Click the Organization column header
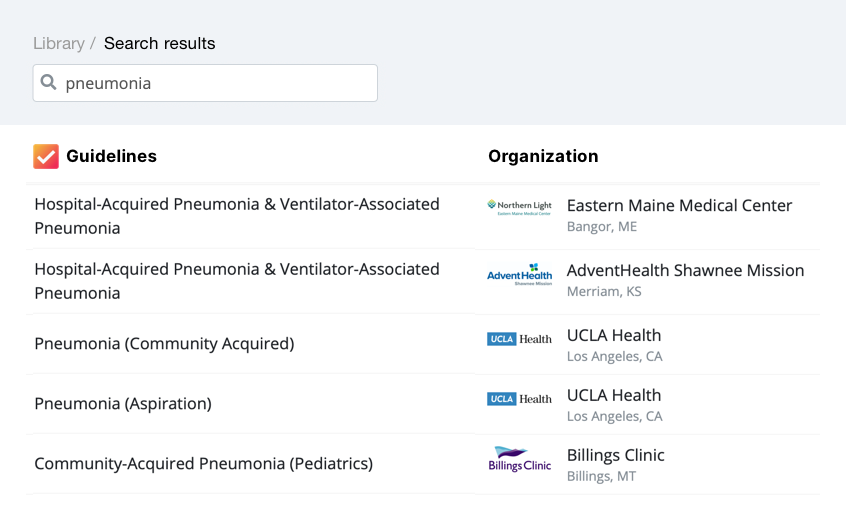Screen dimensions: 846x514 [543, 156]
